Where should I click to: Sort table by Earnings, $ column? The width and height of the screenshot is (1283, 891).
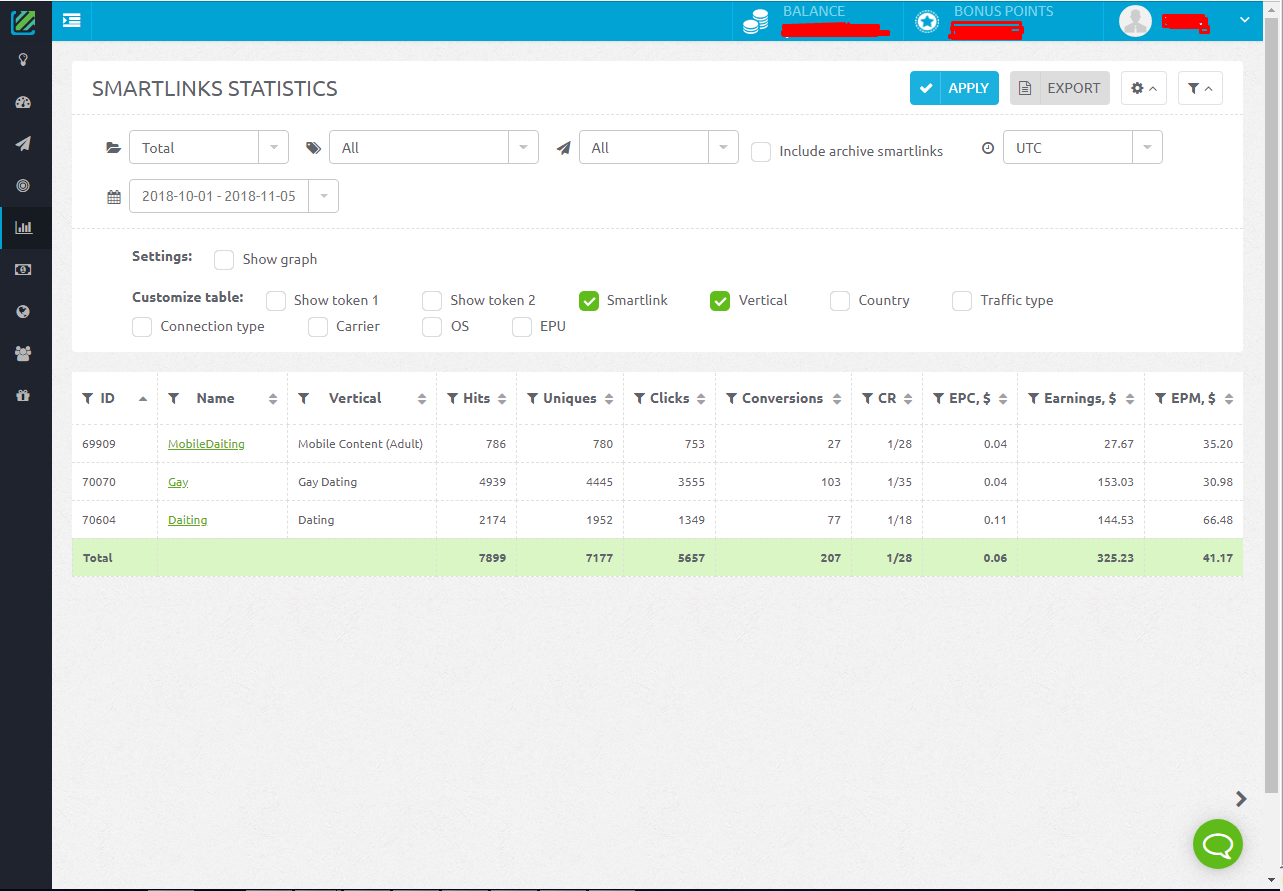point(1080,398)
